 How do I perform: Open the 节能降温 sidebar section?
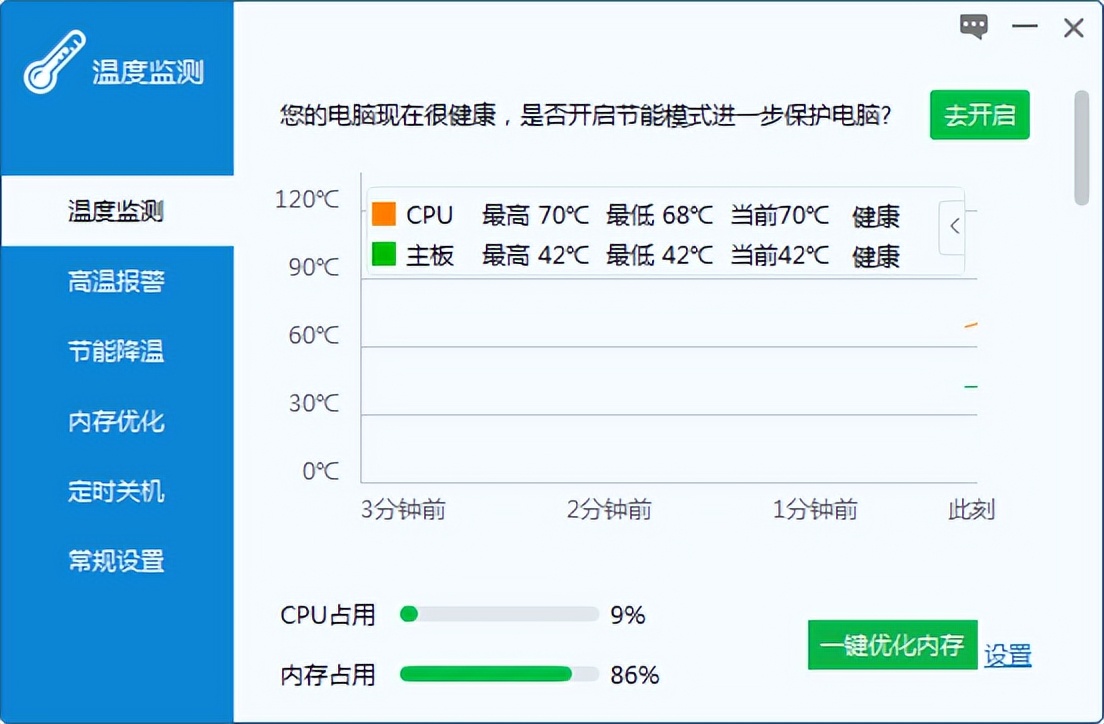tap(115, 352)
